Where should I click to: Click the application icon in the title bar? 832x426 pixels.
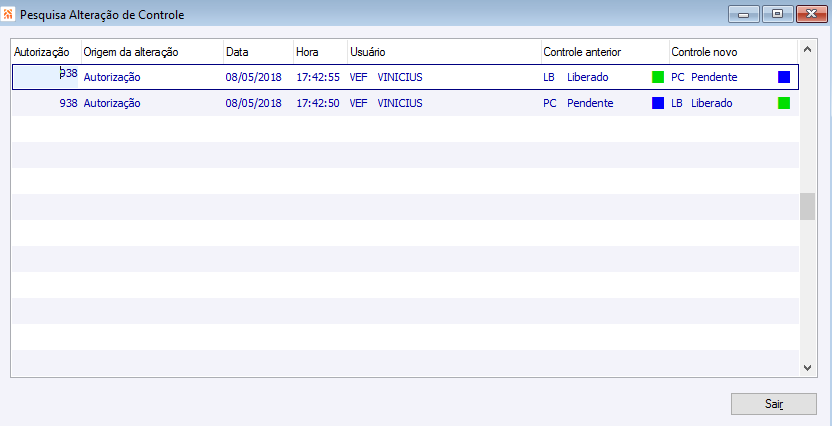tap(8, 15)
